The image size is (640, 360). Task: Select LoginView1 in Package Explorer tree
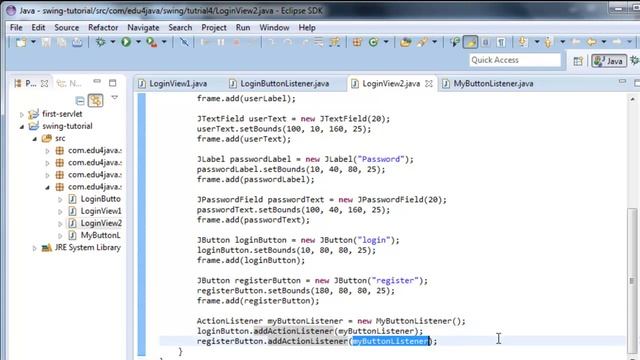(101, 211)
